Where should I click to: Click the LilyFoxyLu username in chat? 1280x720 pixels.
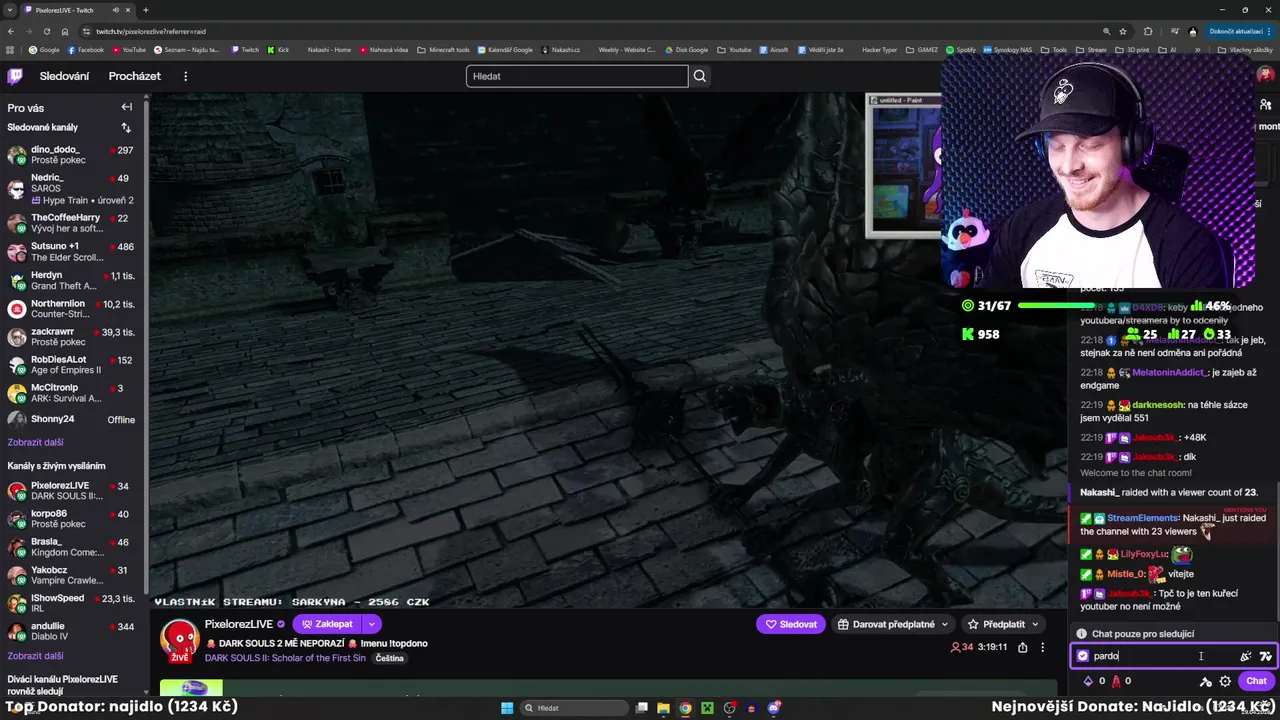[1144, 554]
